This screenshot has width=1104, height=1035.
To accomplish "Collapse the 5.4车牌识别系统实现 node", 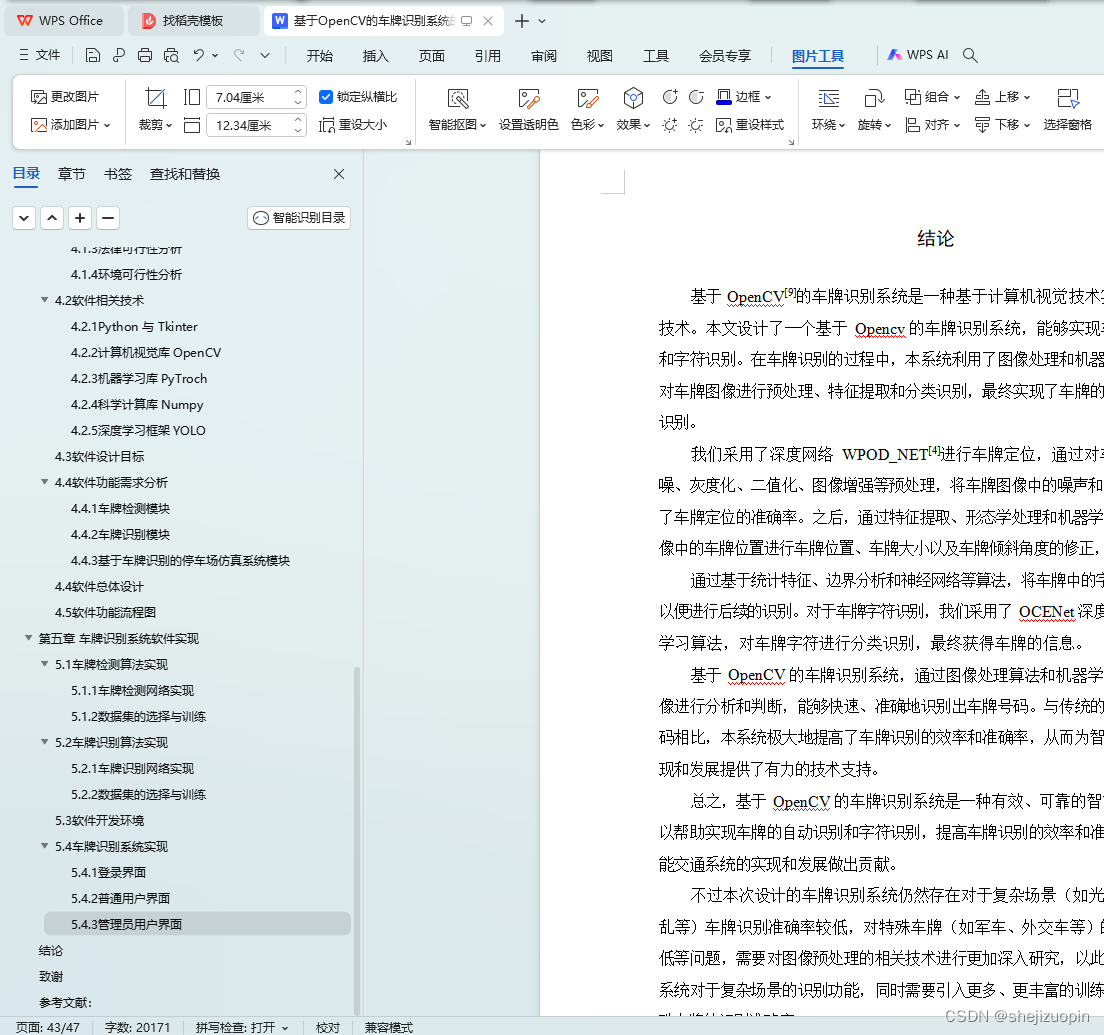I will click(44, 846).
